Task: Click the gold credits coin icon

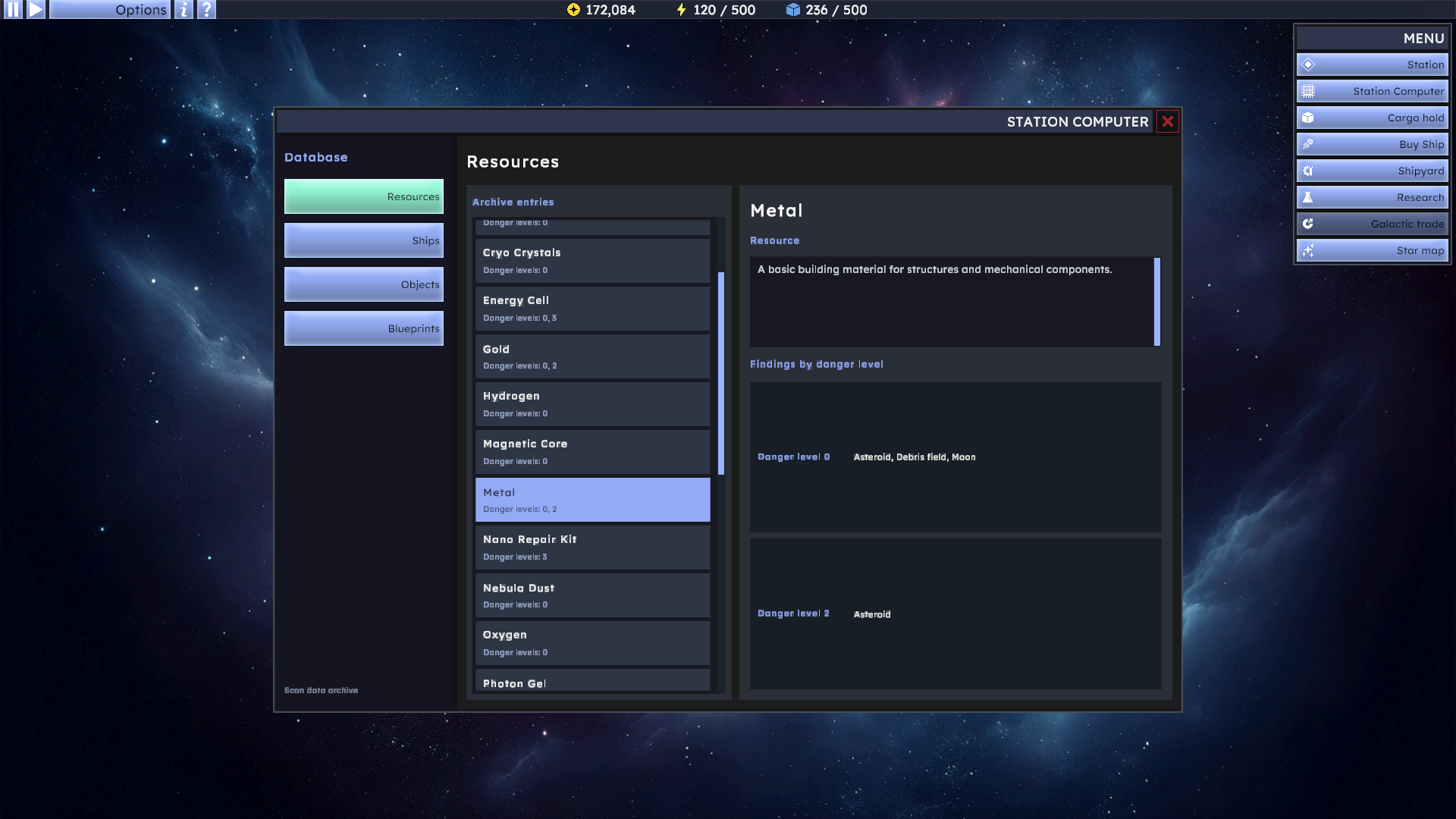Action: pos(573,10)
